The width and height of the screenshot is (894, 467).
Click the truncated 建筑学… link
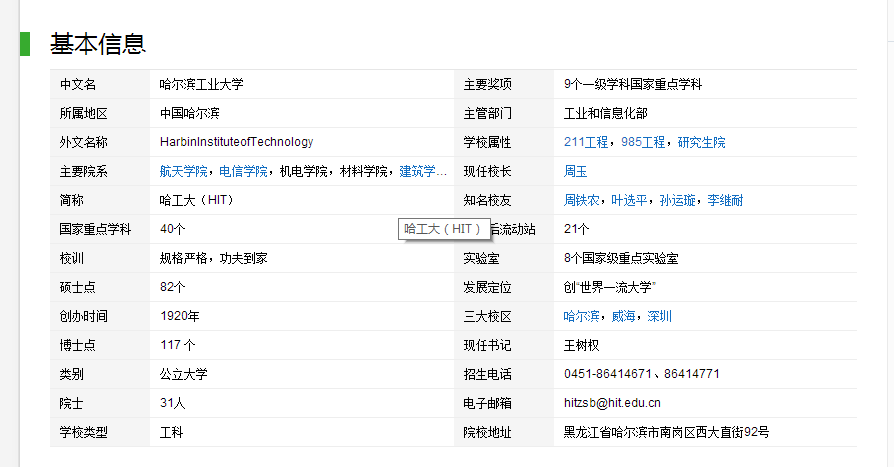point(423,171)
